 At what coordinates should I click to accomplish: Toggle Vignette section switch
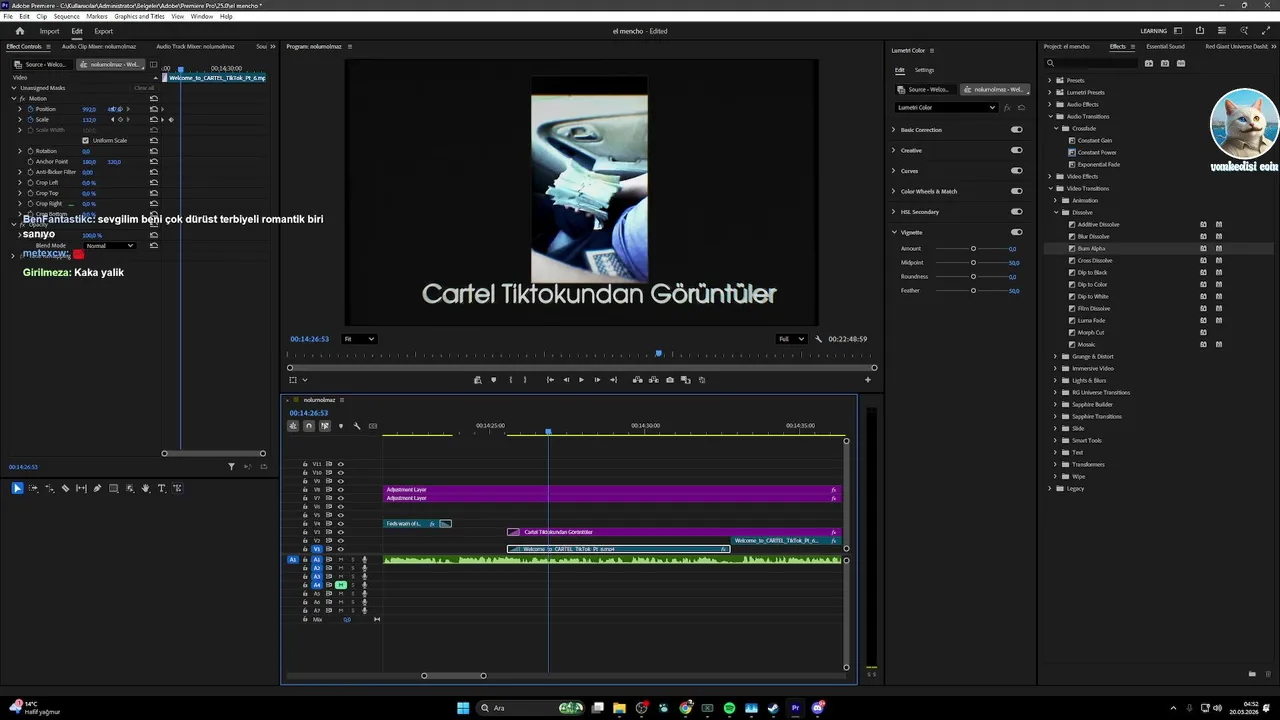pos(1017,232)
